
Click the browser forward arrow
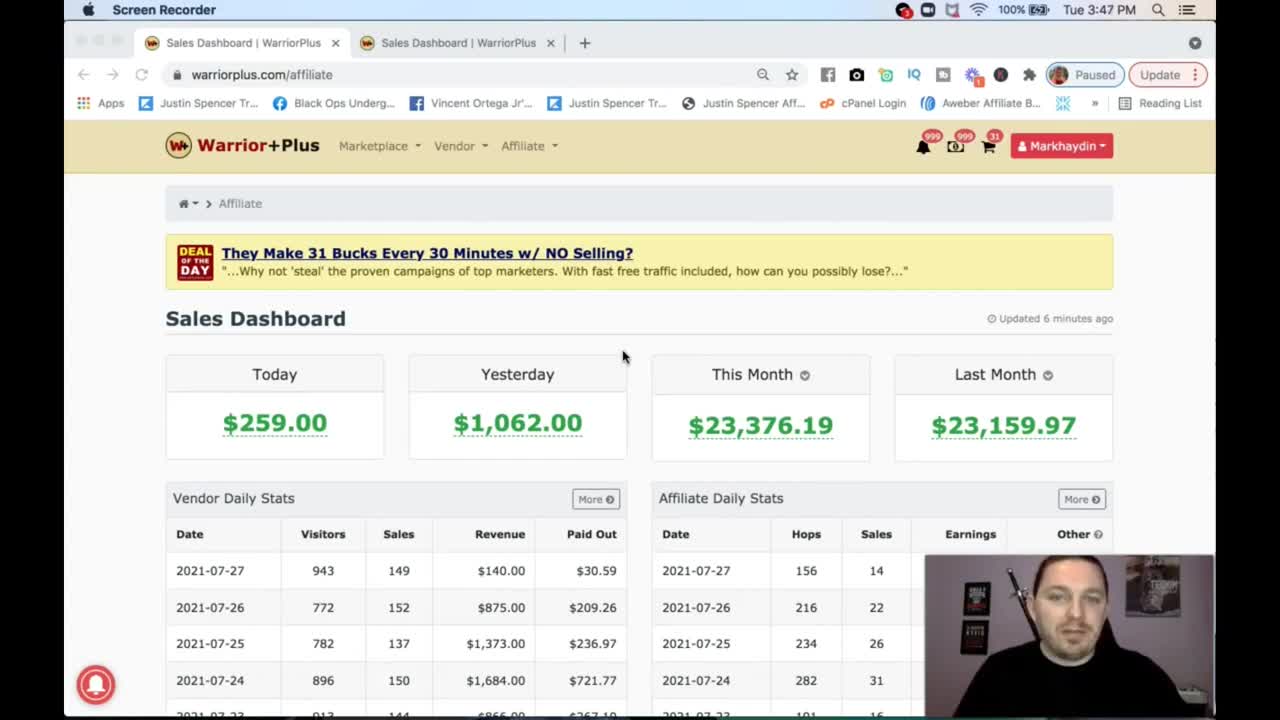pyautogui.click(x=112, y=75)
